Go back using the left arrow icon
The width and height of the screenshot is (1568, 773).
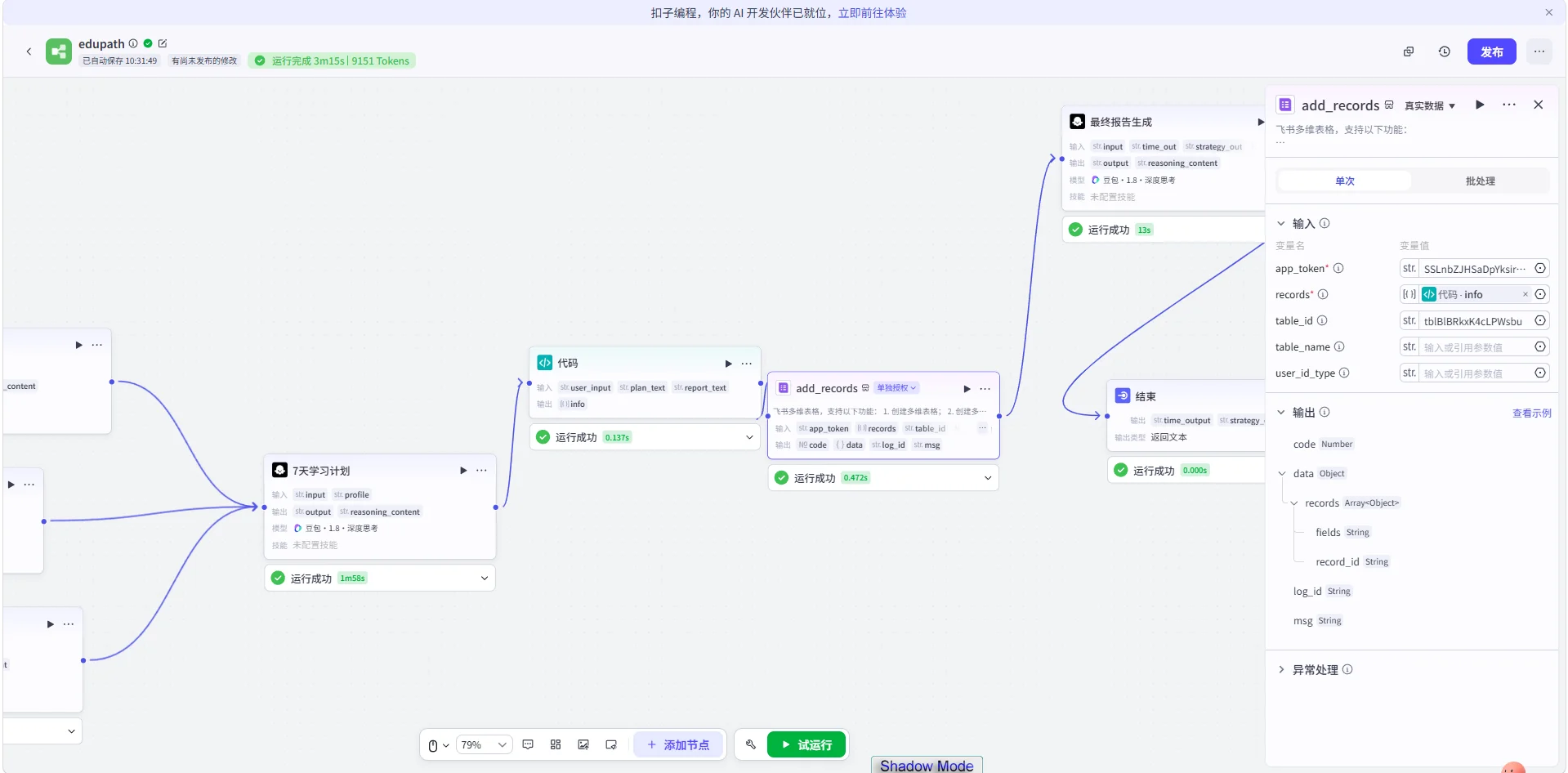tap(29, 51)
